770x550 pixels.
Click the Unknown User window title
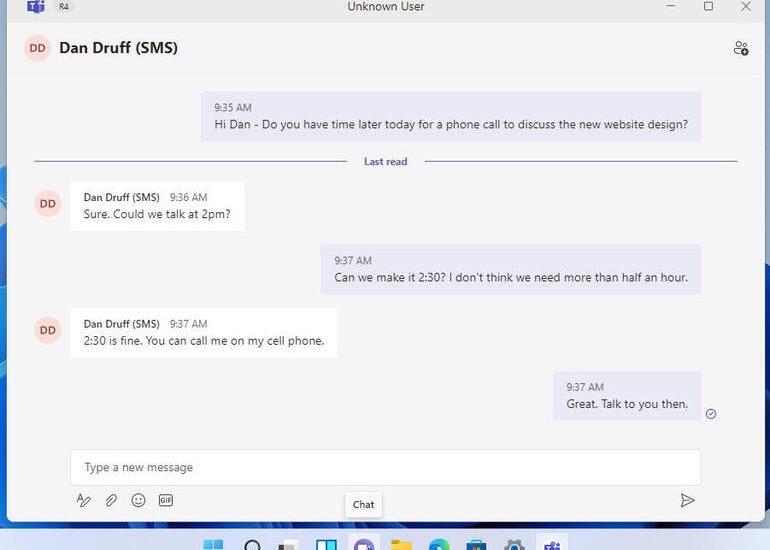(x=385, y=6)
